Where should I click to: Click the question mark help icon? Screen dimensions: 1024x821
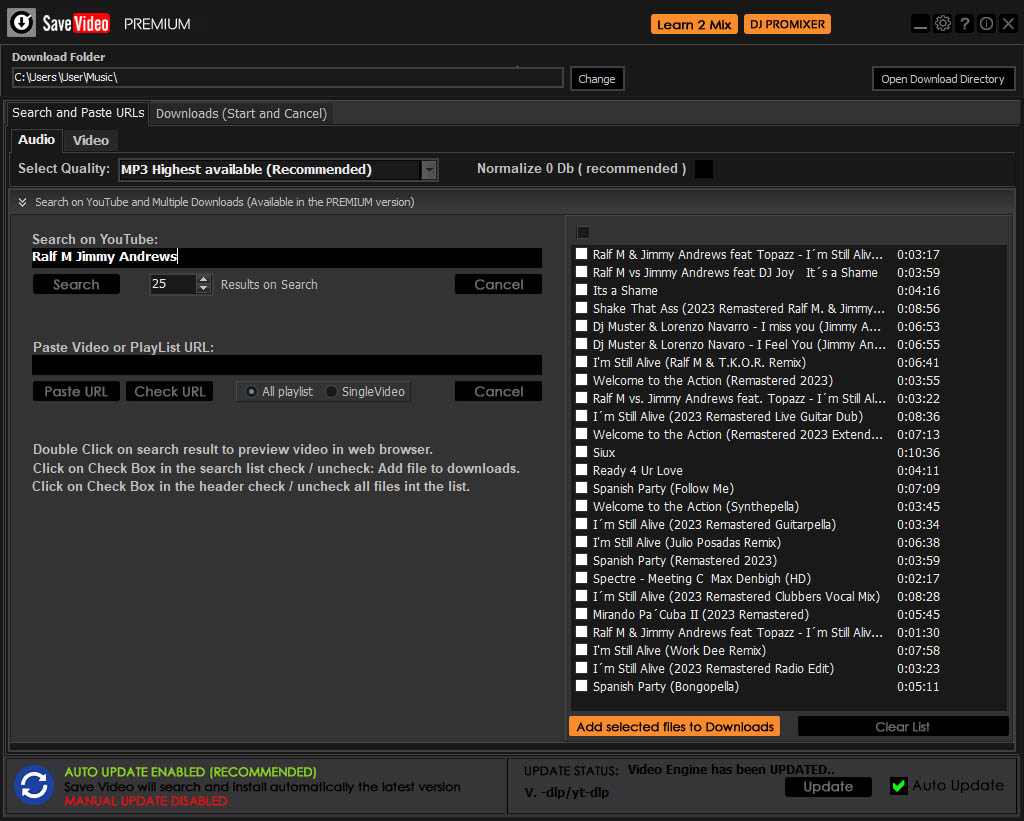[965, 24]
